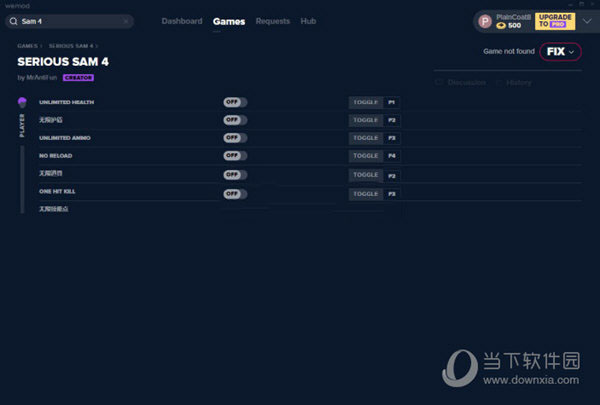Click the Game not found message
The image size is (600, 405).
pos(509,51)
